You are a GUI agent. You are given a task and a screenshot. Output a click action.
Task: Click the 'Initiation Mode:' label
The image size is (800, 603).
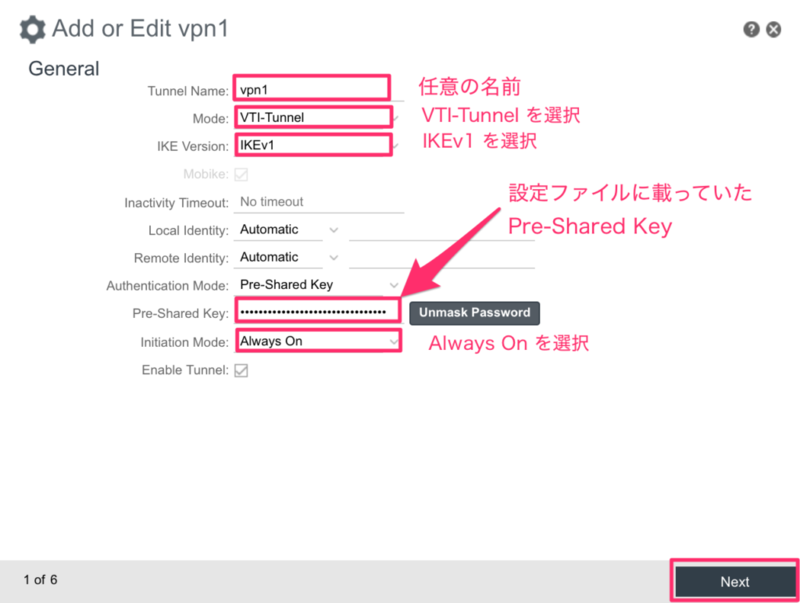(x=184, y=342)
